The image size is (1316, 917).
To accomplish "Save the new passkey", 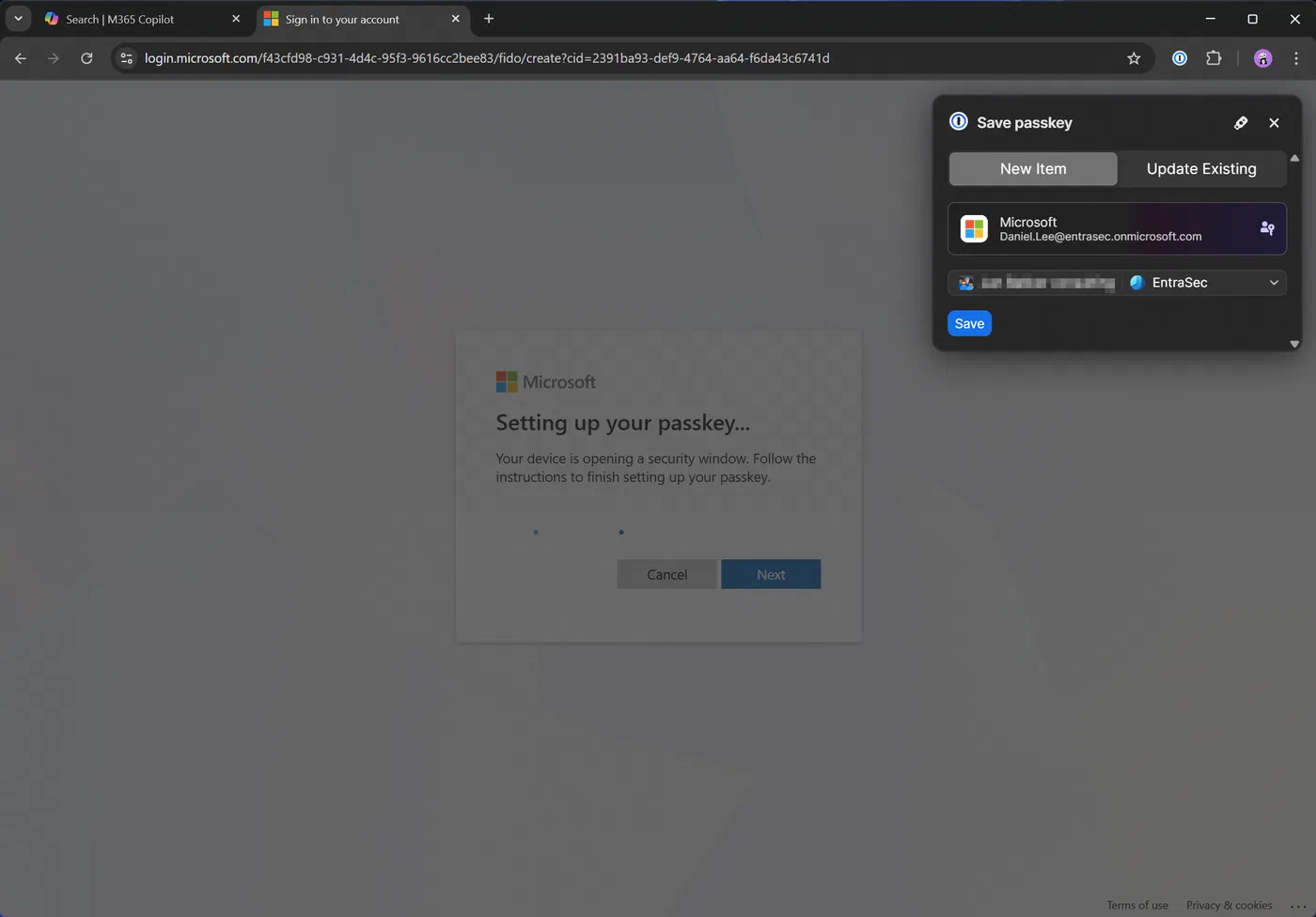I will tap(969, 323).
